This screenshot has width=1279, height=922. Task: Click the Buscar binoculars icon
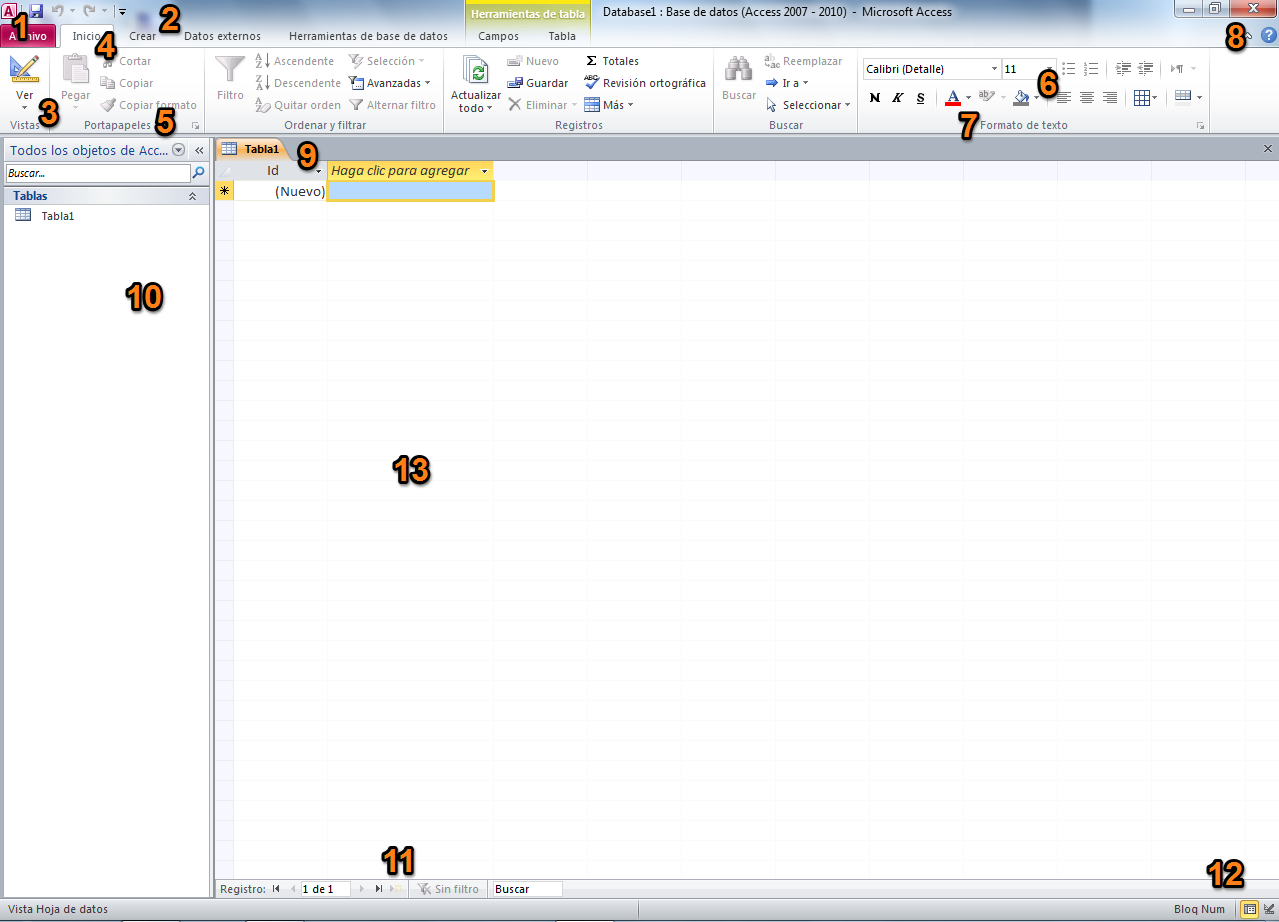(x=739, y=69)
